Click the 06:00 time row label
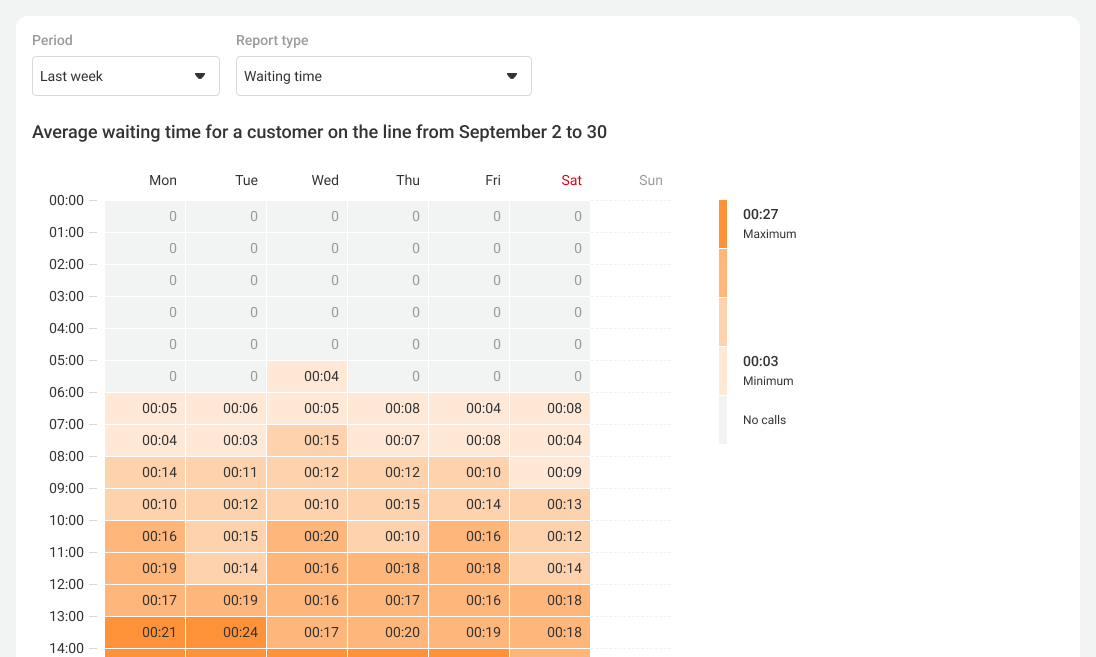 click(x=66, y=392)
